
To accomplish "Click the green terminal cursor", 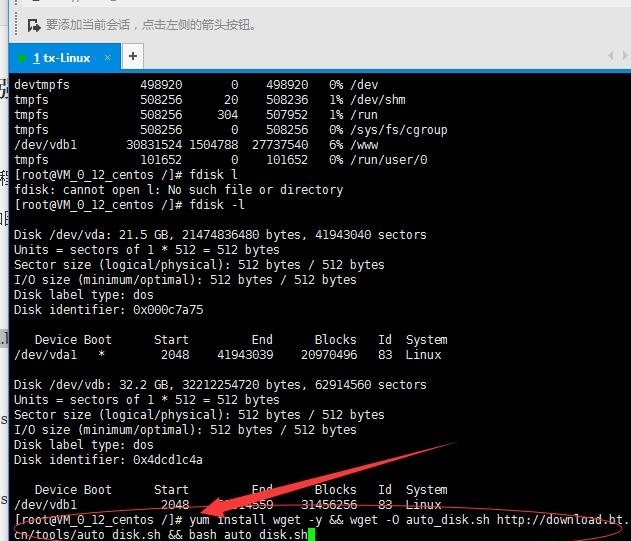I will point(311,535).
